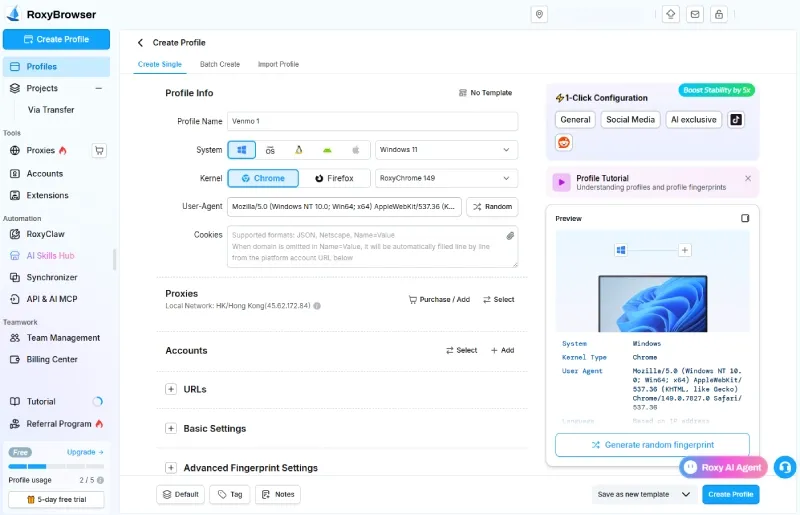Switch to the Batch Create tab
Screen dimensions: 800x515
pos(220,64)
